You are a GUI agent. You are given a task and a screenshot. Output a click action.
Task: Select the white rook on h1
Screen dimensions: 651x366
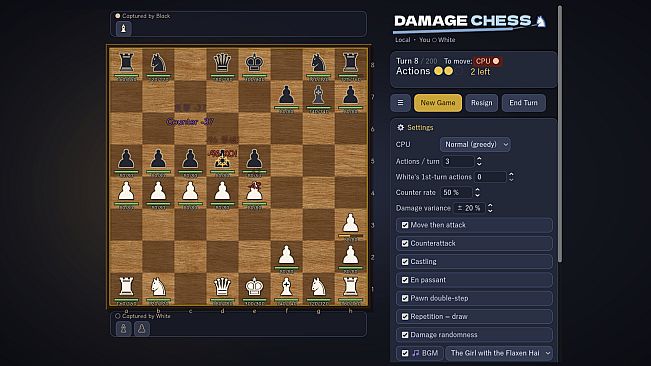pyautogui.click(x=350, y=287)
